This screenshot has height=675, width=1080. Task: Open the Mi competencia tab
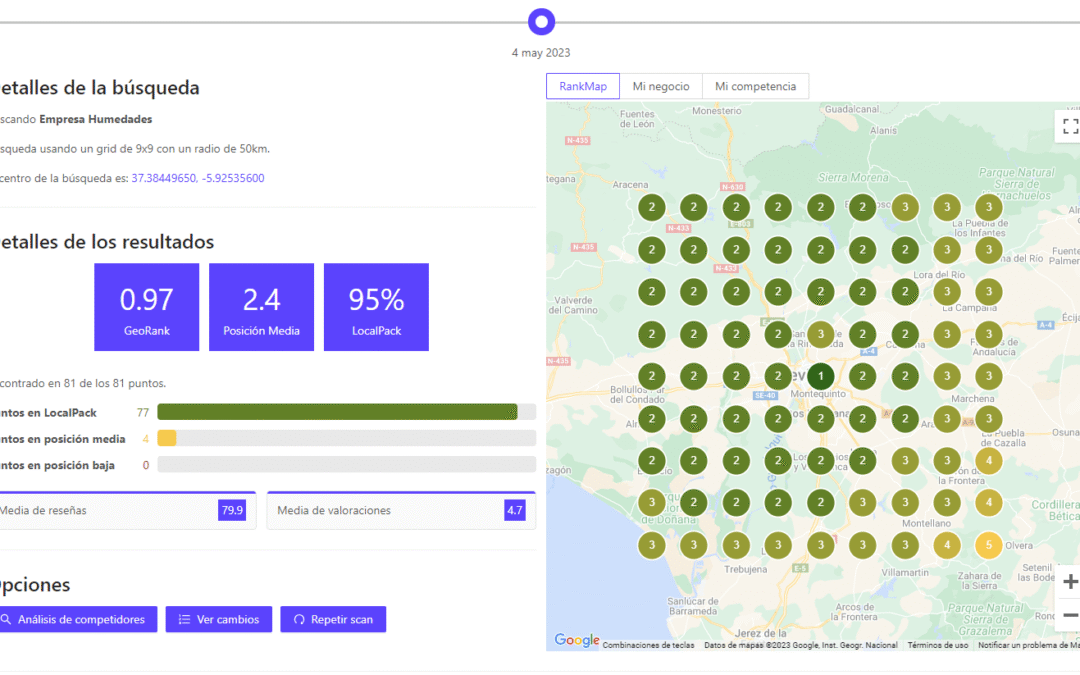(755, 86)
